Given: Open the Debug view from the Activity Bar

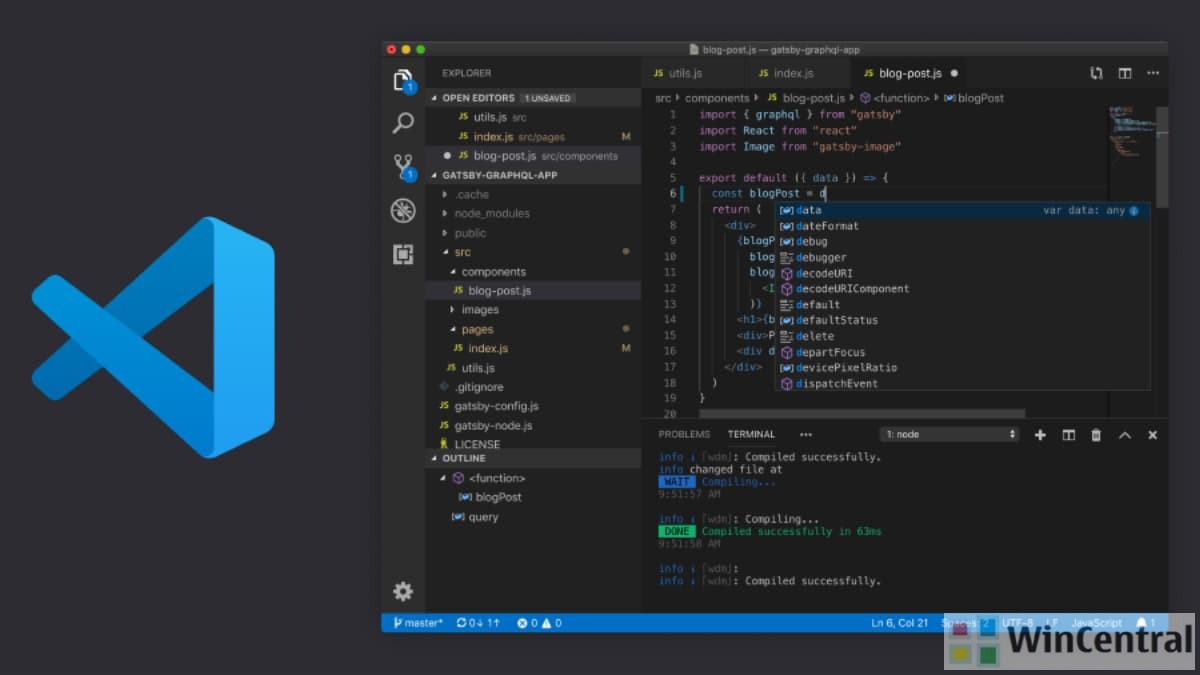Looking at the screenshot, I should 403,210.
